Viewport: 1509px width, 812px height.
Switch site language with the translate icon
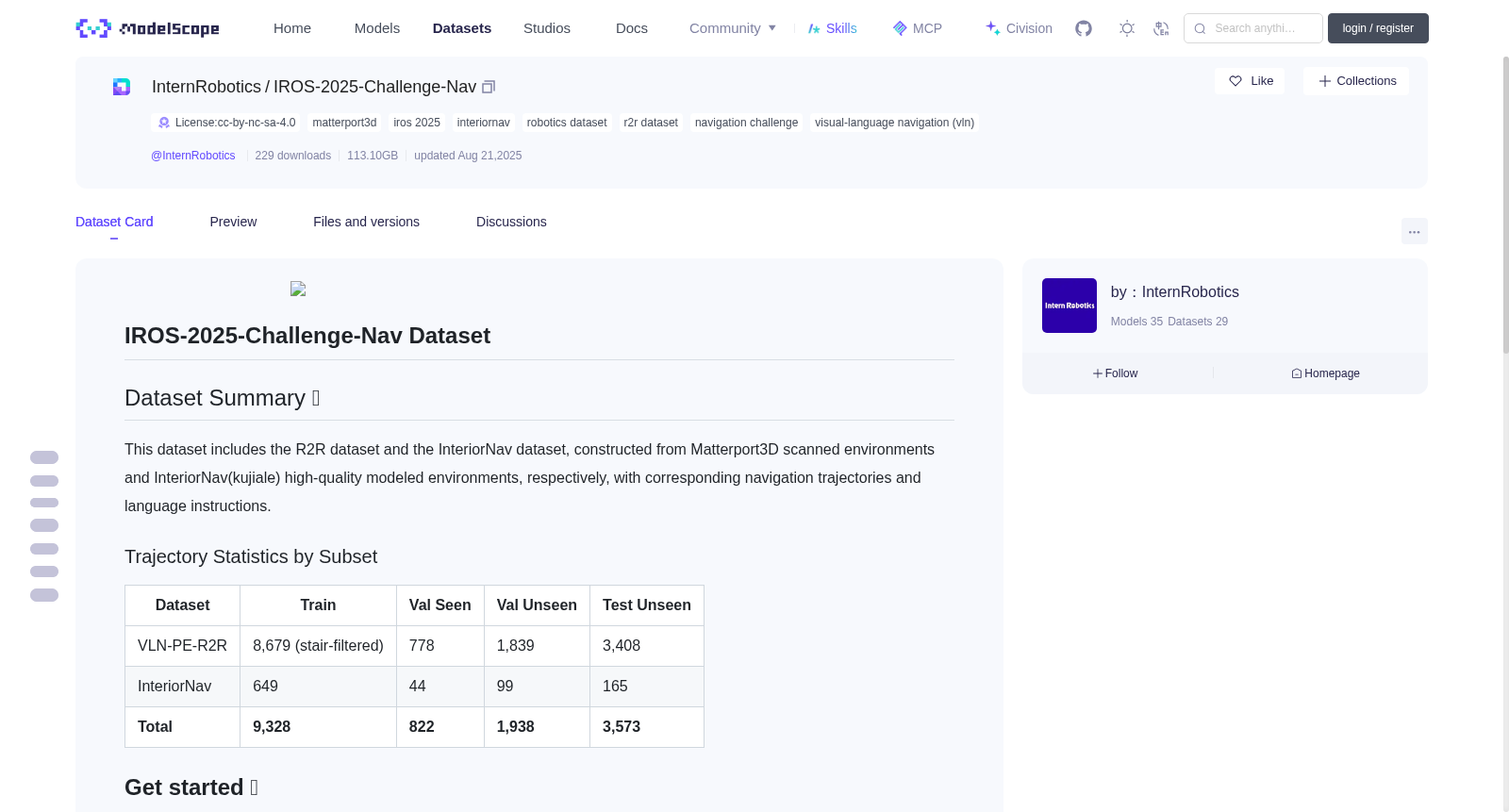(1161, 28)
